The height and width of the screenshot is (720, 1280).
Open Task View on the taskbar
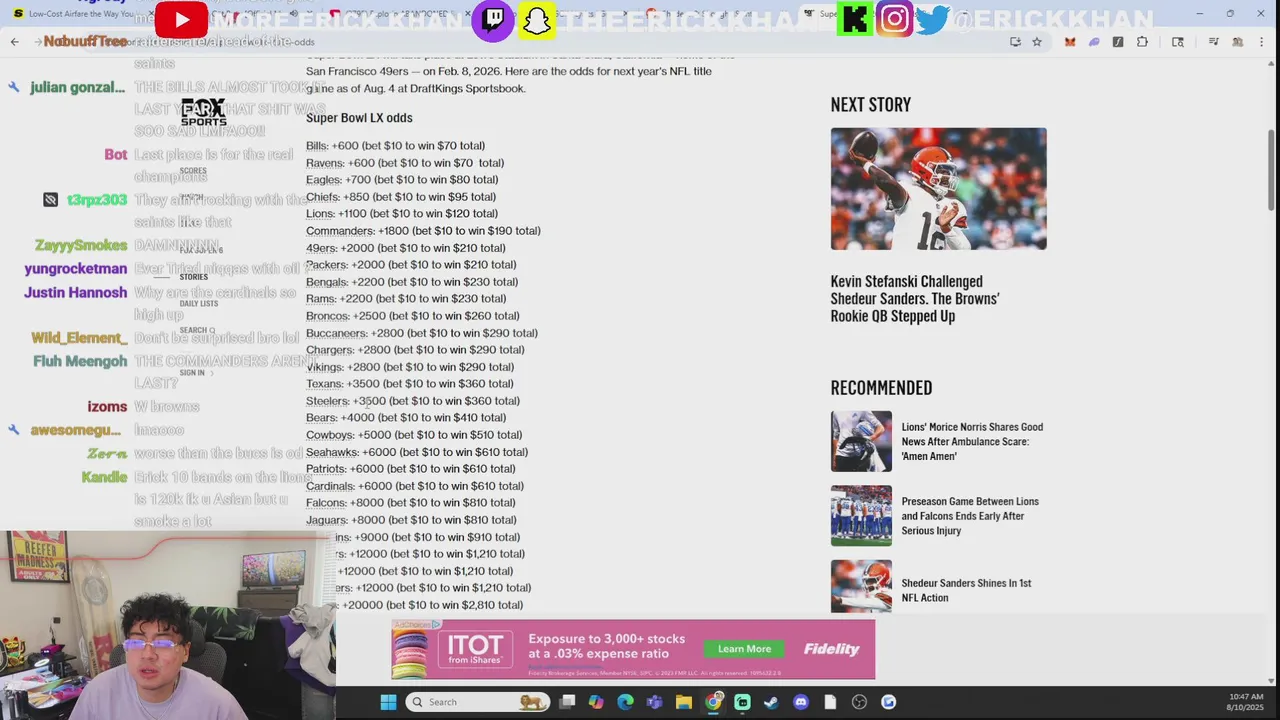pos(567,702)
